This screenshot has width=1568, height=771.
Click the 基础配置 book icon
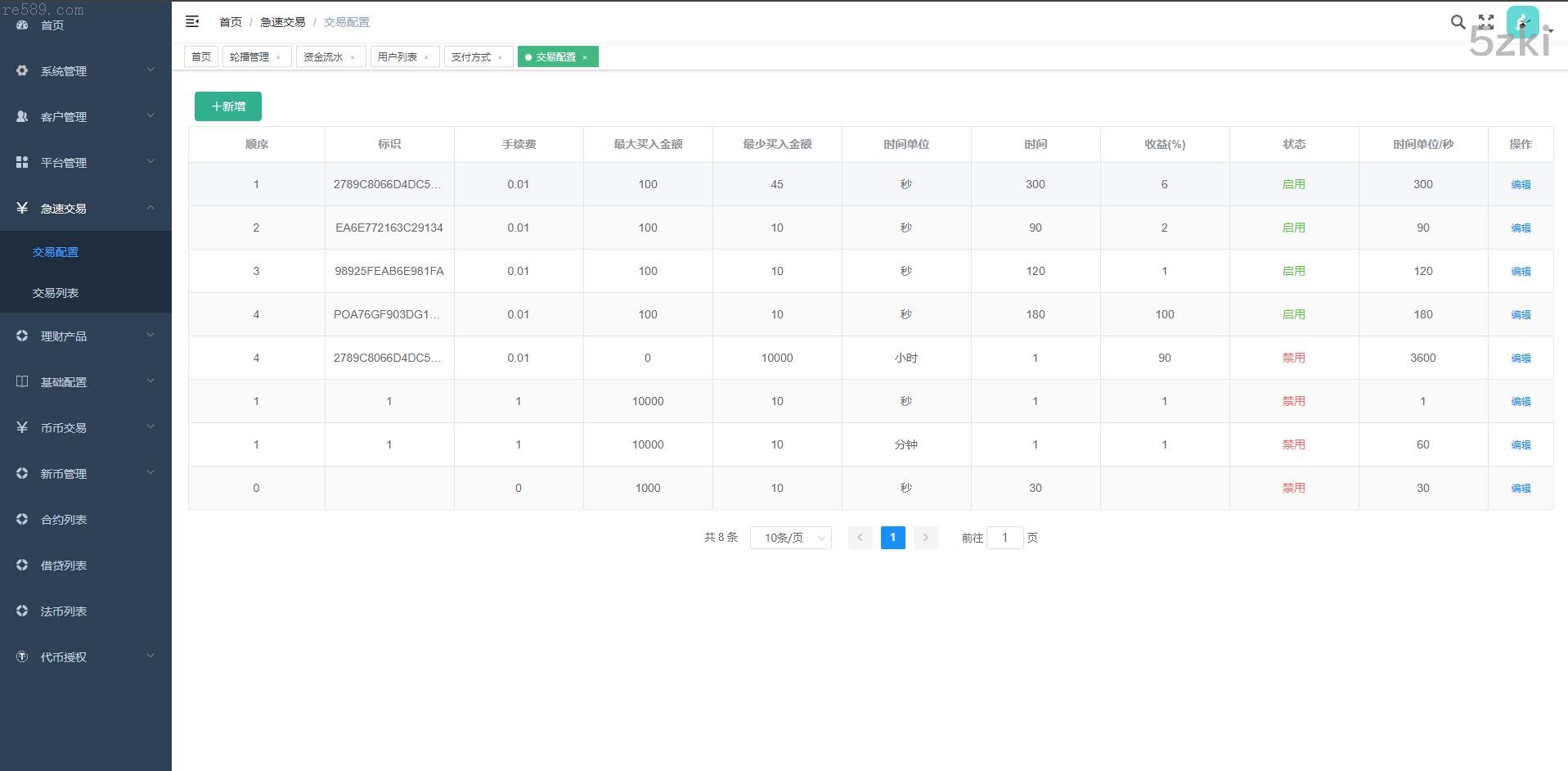pos(22,382)
